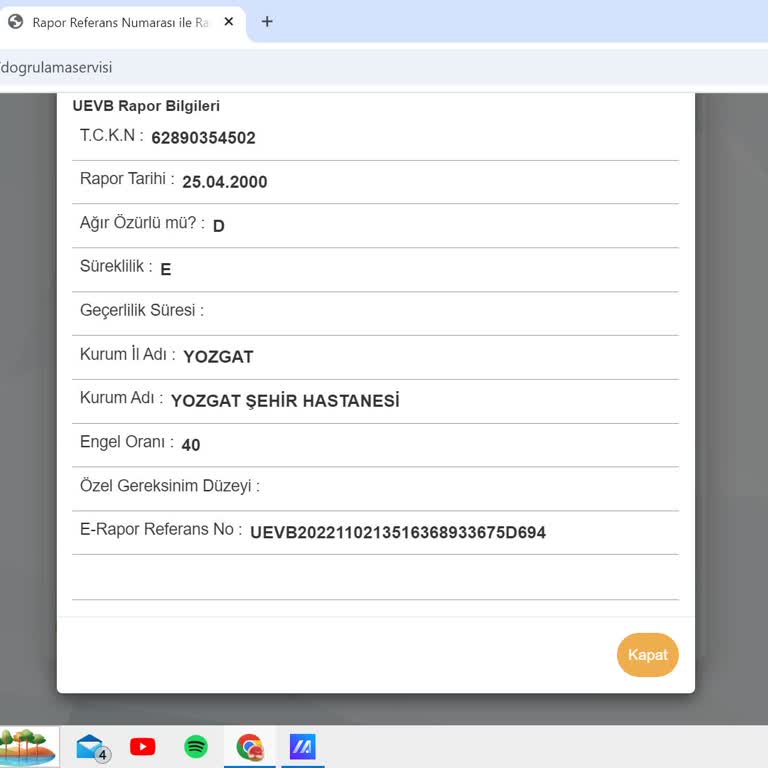Click the Kurum Adı label

click(x=121, y=397)
